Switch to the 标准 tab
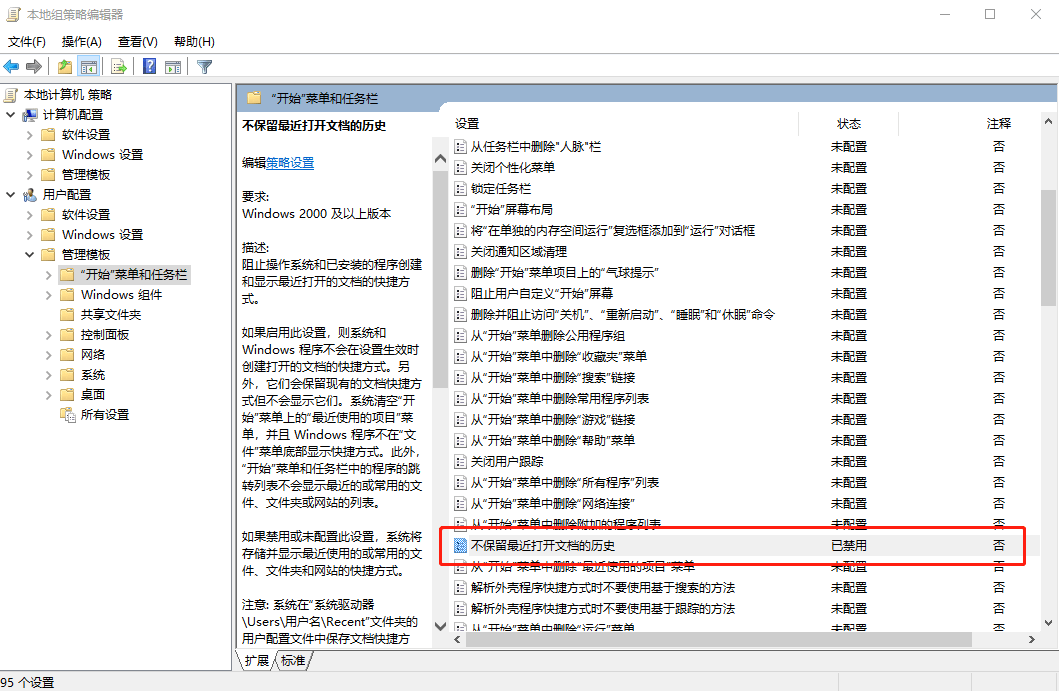 click(x=293, y=661)
